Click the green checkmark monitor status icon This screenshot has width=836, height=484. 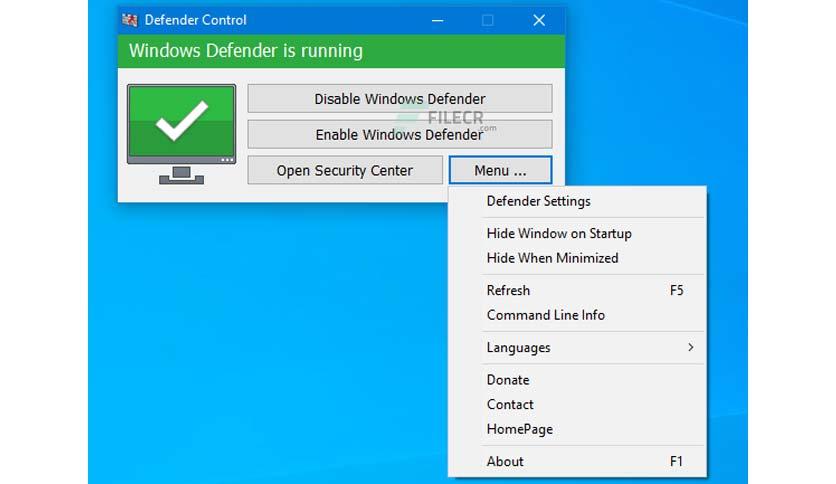click(181, 134)
